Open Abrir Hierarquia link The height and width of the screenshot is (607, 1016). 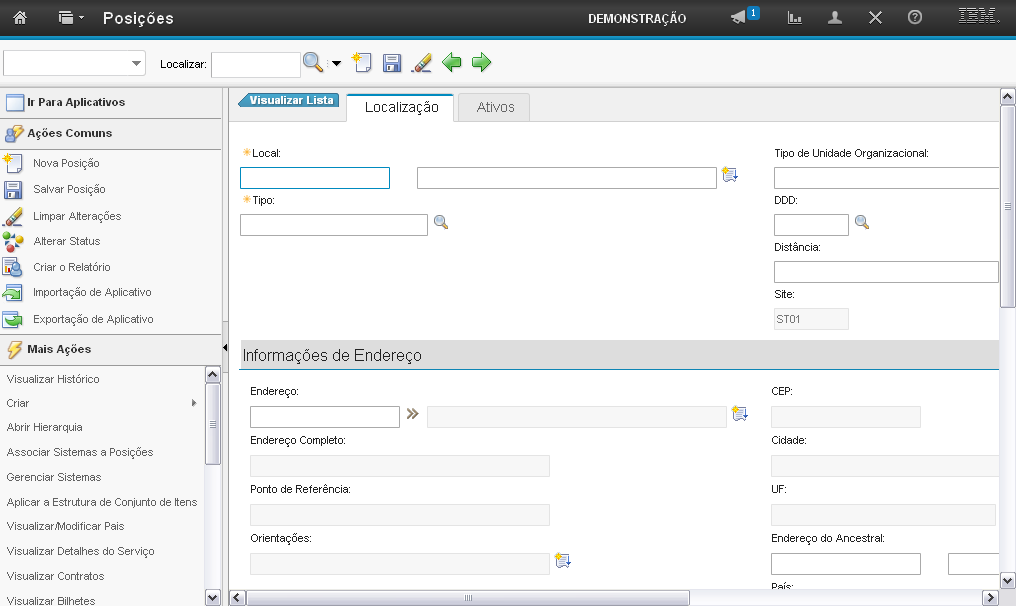point(44,427)
